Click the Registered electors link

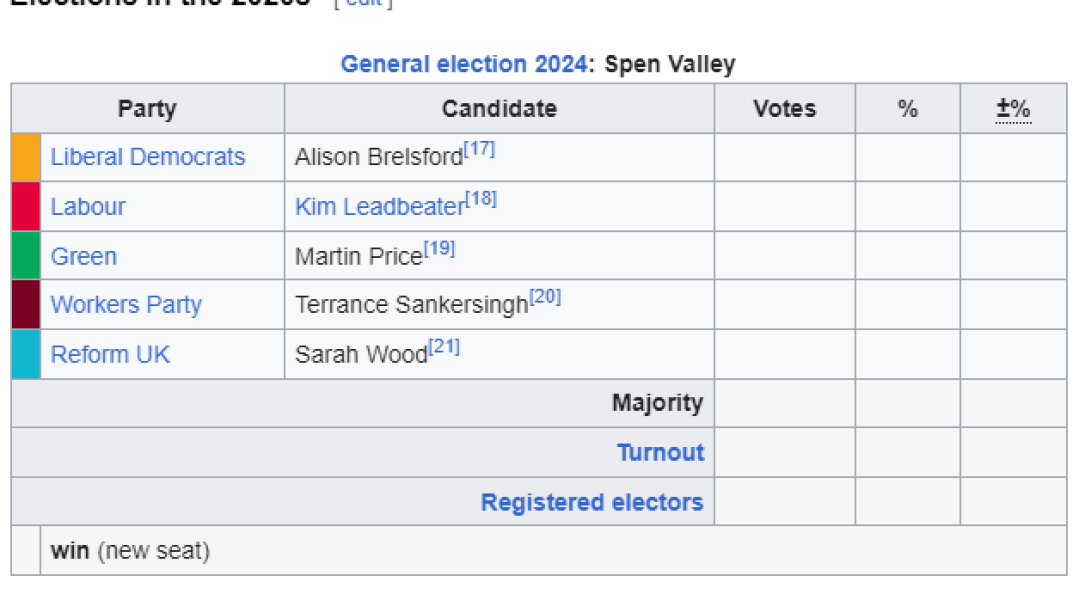point(592,502)
